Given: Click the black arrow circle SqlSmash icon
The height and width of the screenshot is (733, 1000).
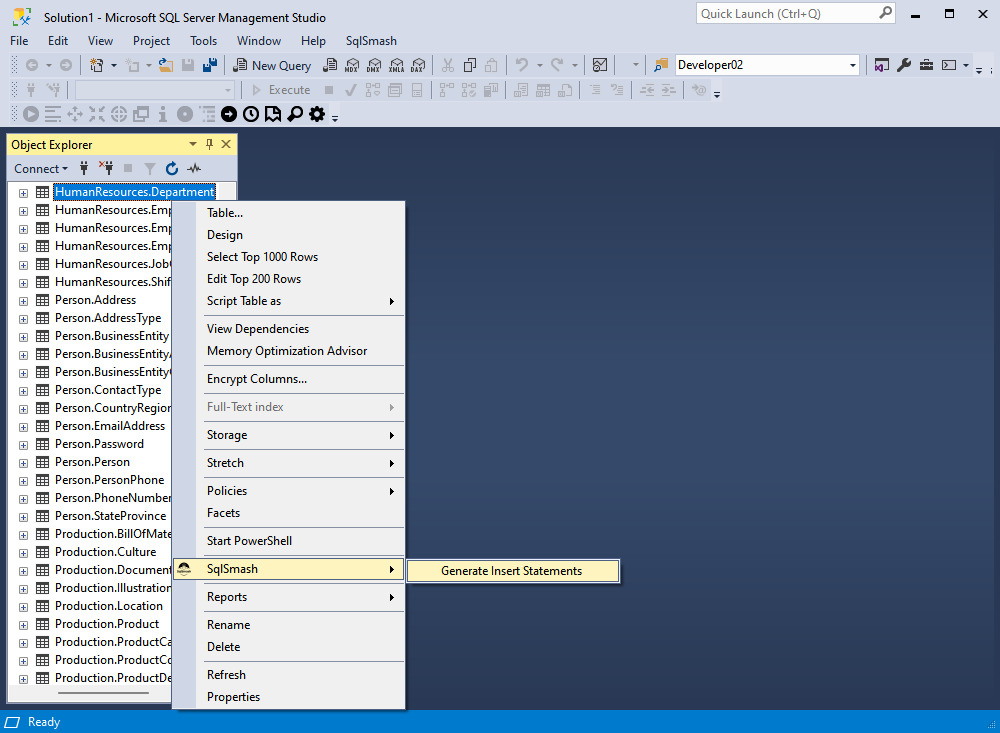Looking at the screenshot, I should coord(229,114).
